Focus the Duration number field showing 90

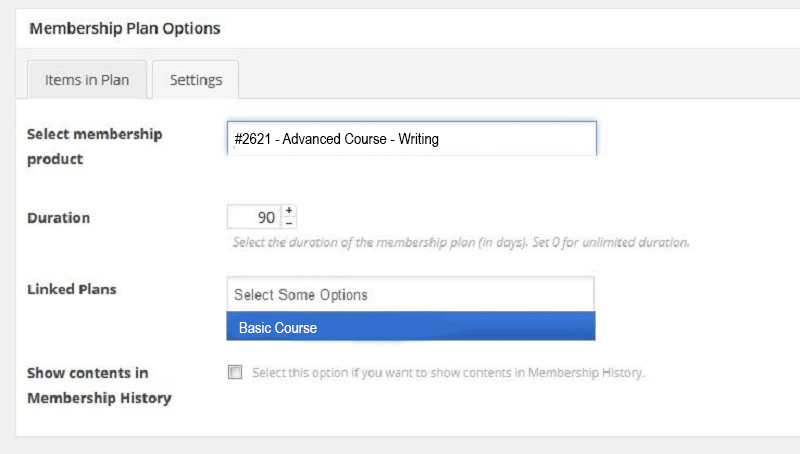click(255, 217)
